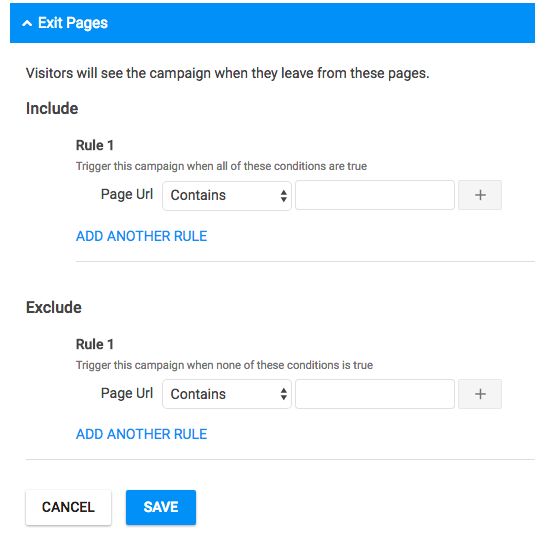The width and height of the screenshot is (535, 535).
Task: Add another rule under Exclude
Action: (x=141, y=434)
